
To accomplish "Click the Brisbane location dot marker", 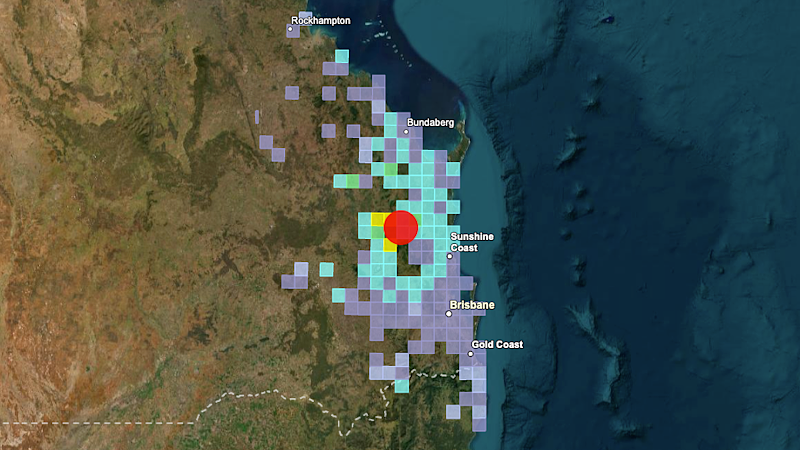I will tap(449, 314).
